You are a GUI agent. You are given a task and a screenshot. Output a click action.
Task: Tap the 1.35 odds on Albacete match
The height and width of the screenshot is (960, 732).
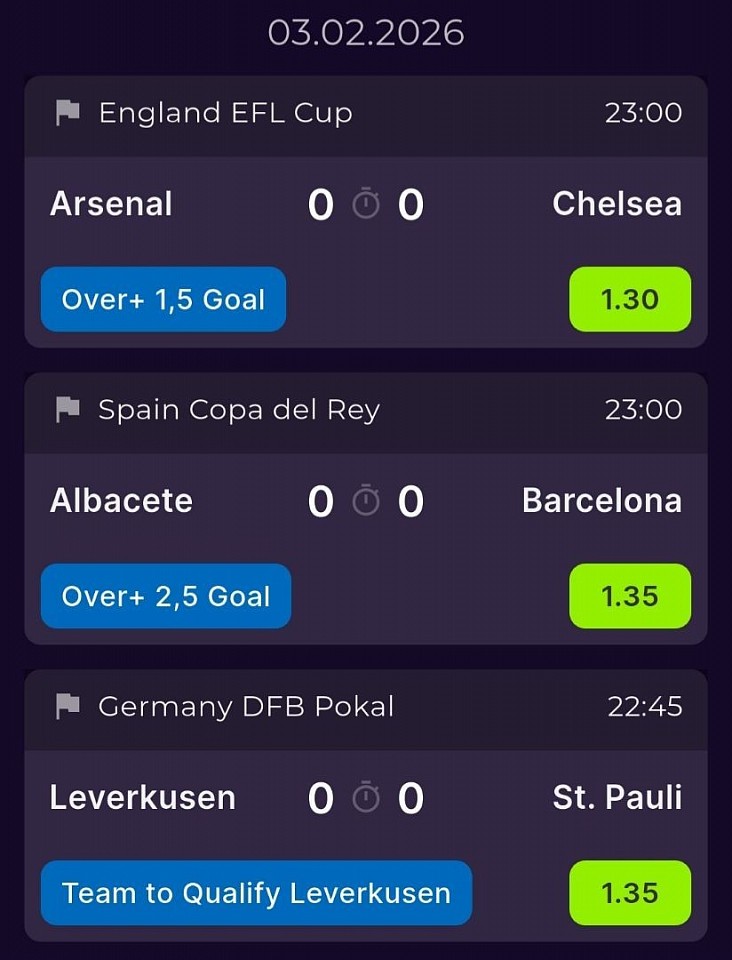(x=630, y=596)
